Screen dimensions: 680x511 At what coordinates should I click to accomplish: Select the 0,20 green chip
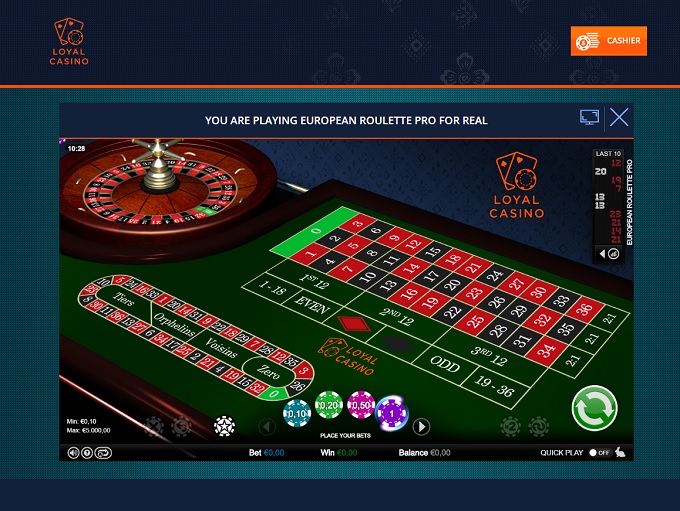pos(329,405)
